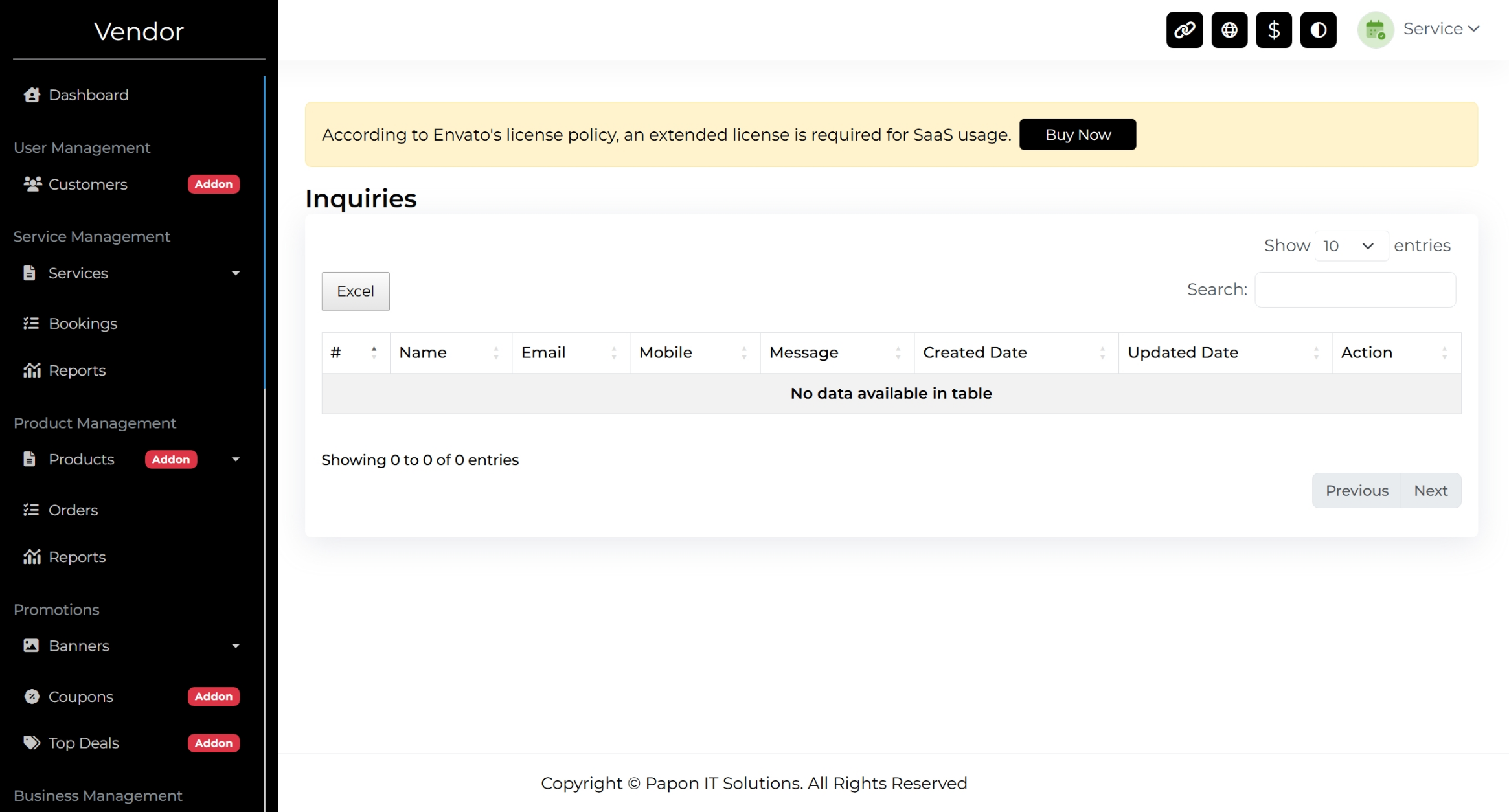
Task: Open Bookings list in sidebar
Action: point(83,324)
